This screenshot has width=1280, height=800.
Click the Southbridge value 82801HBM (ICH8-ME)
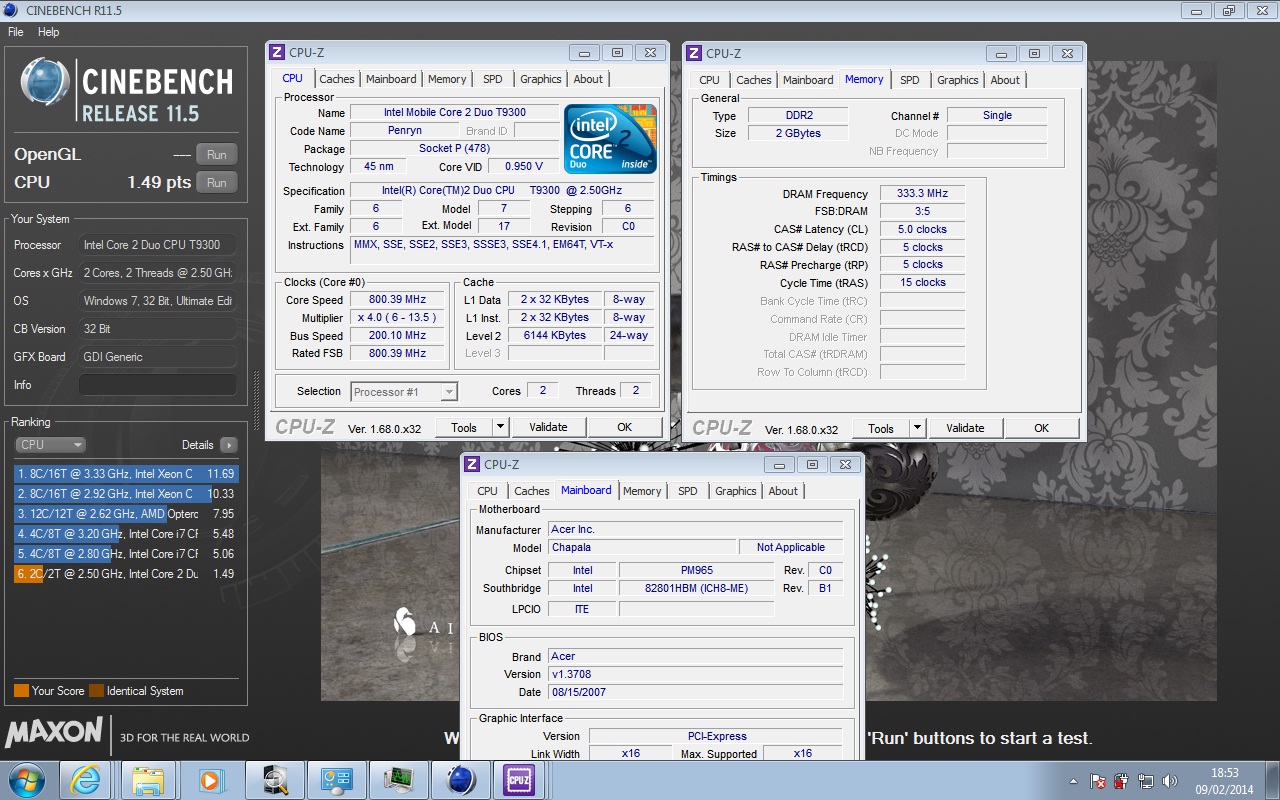(x=696, y=589)
